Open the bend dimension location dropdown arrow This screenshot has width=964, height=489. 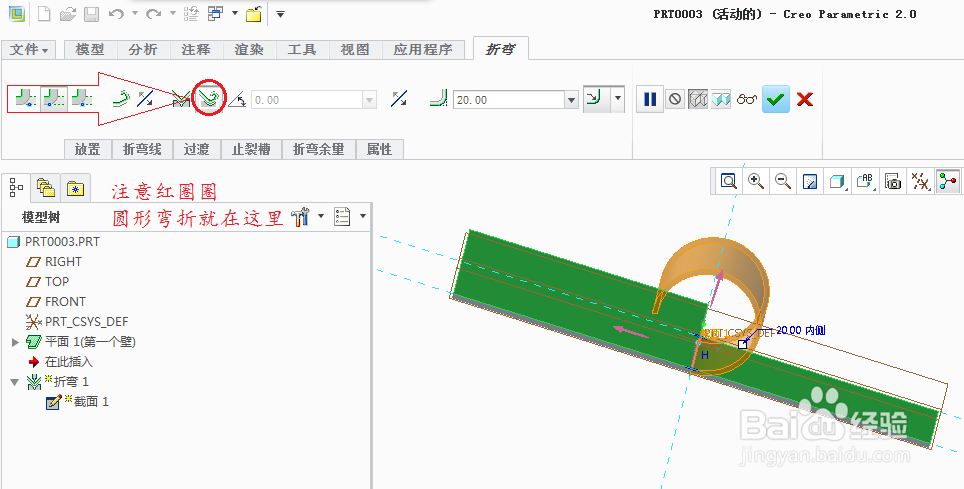618,98
